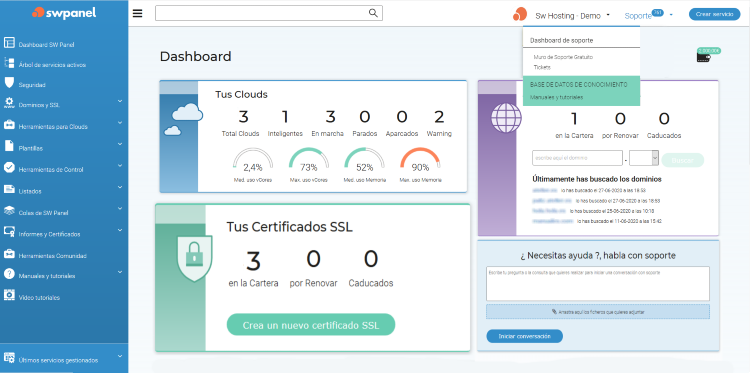Expand the Listados chevron

point(120,187)
